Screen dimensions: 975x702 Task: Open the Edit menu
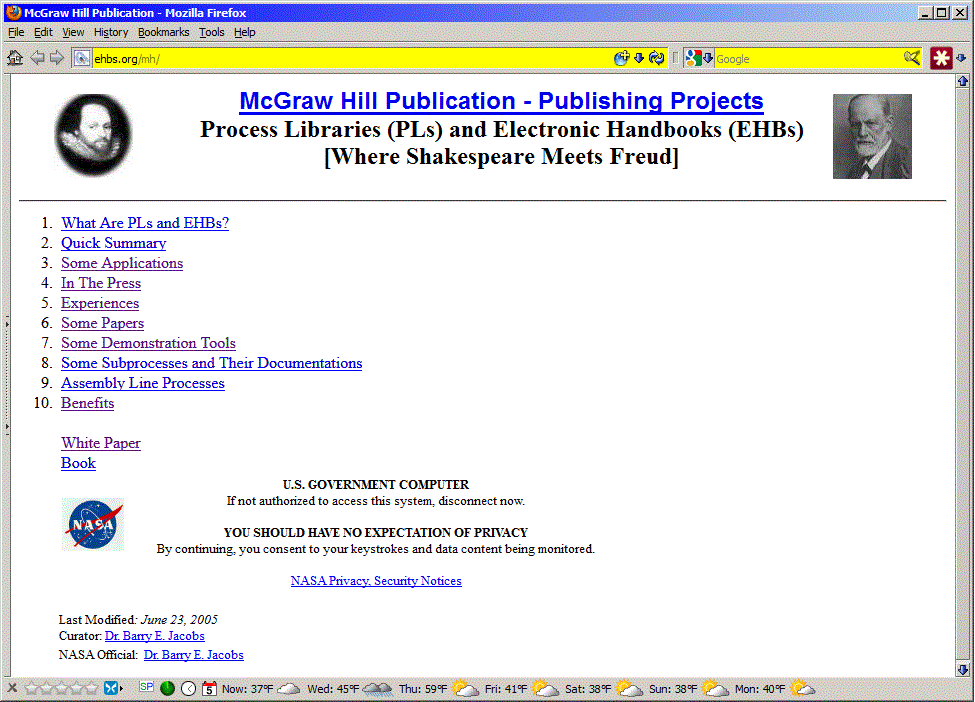pos(43,32)
